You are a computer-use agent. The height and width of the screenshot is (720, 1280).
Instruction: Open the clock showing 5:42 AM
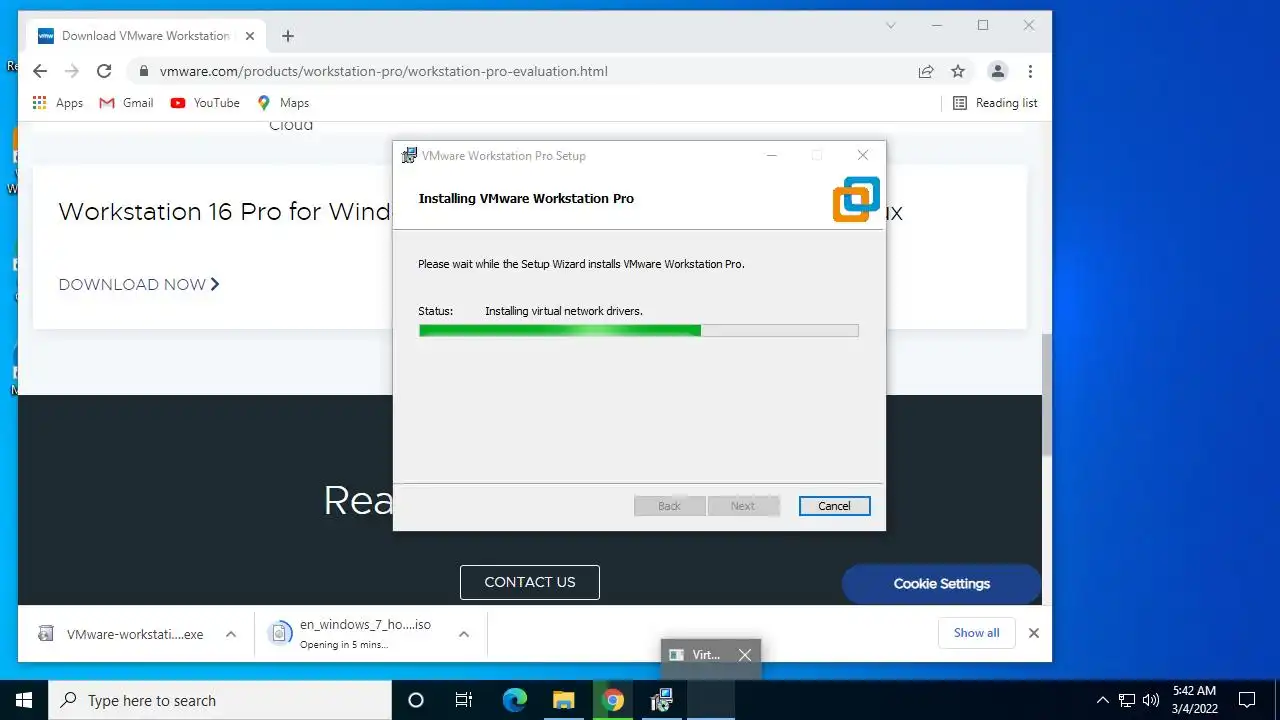[x=1194, y=700]
